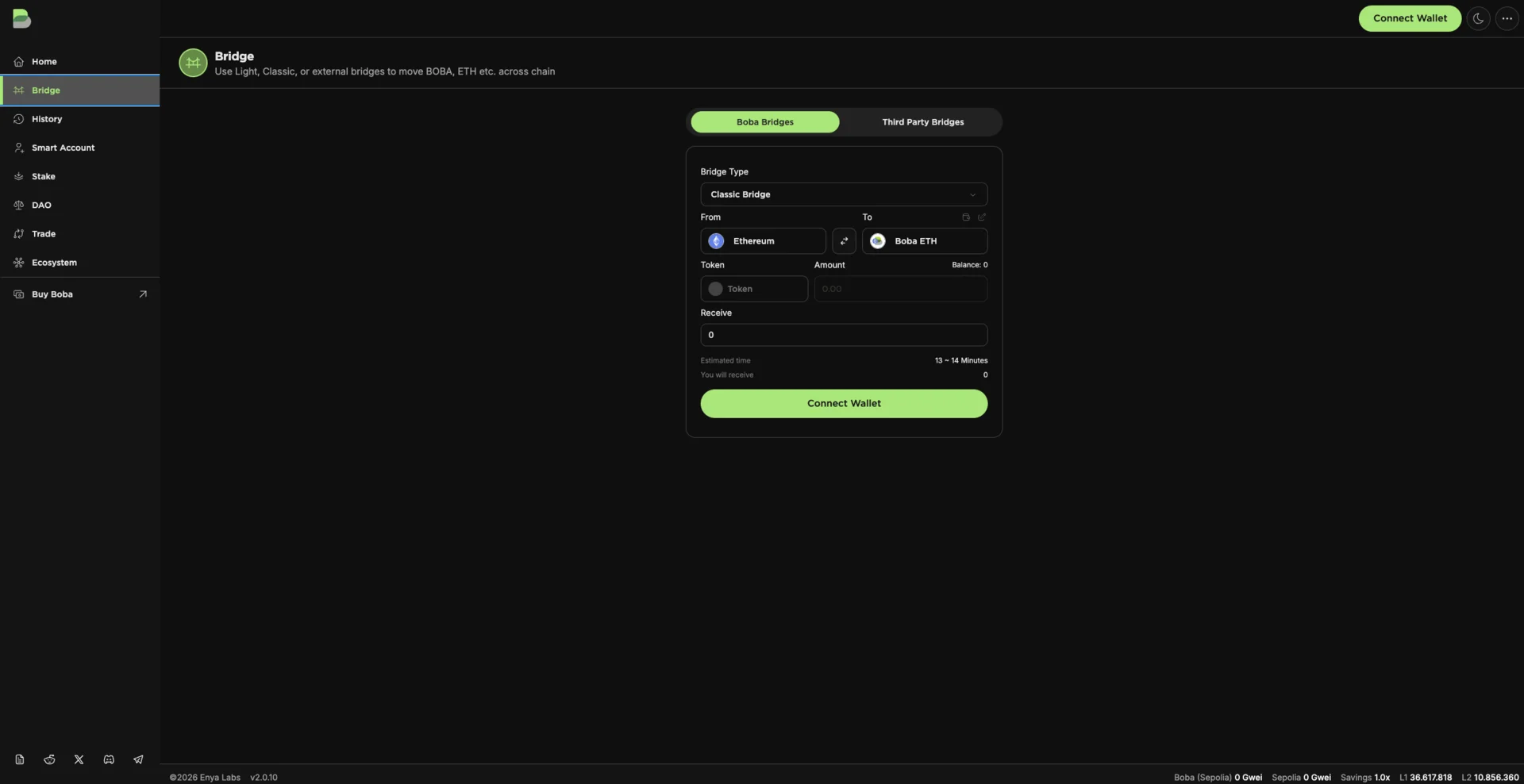Click the Estimated time label
Viewport: 1524px width, 784px height.
[x=725, y=360]
